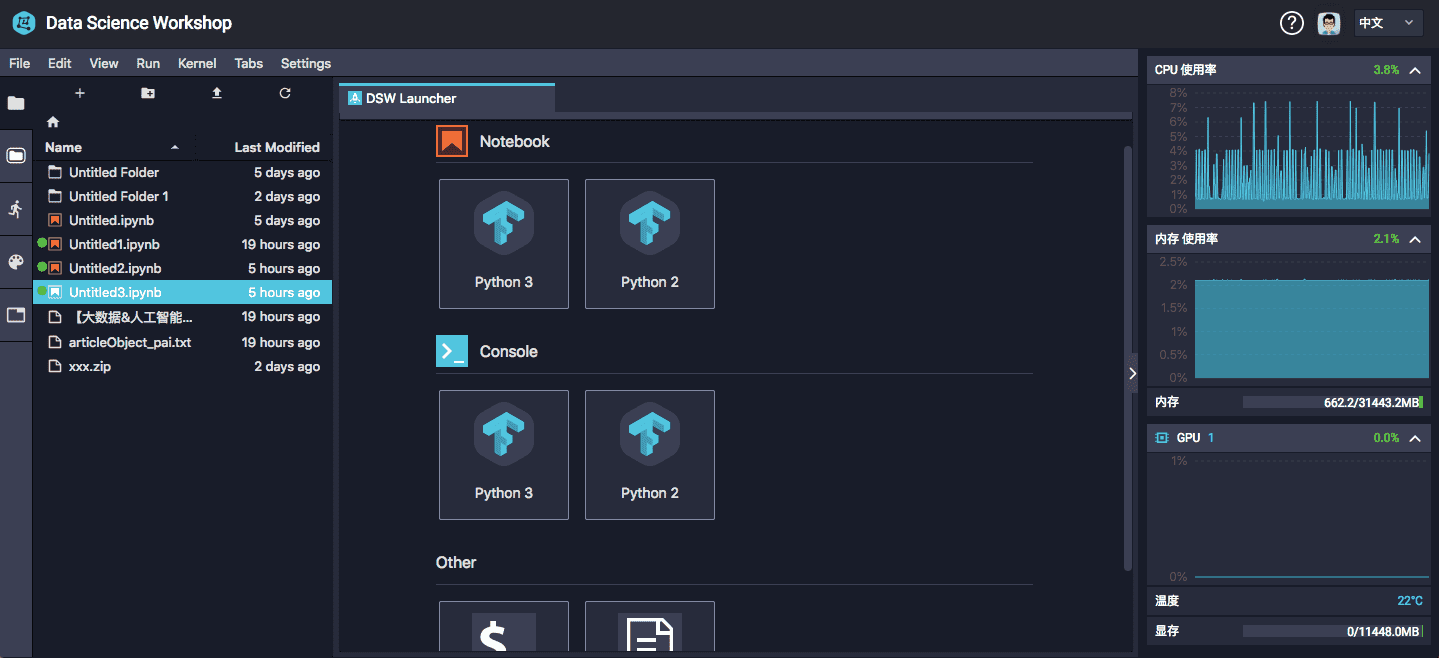1439x658 pixels.
Task: Launch Python 3 Notebook card
Action: tap(504, 244)
